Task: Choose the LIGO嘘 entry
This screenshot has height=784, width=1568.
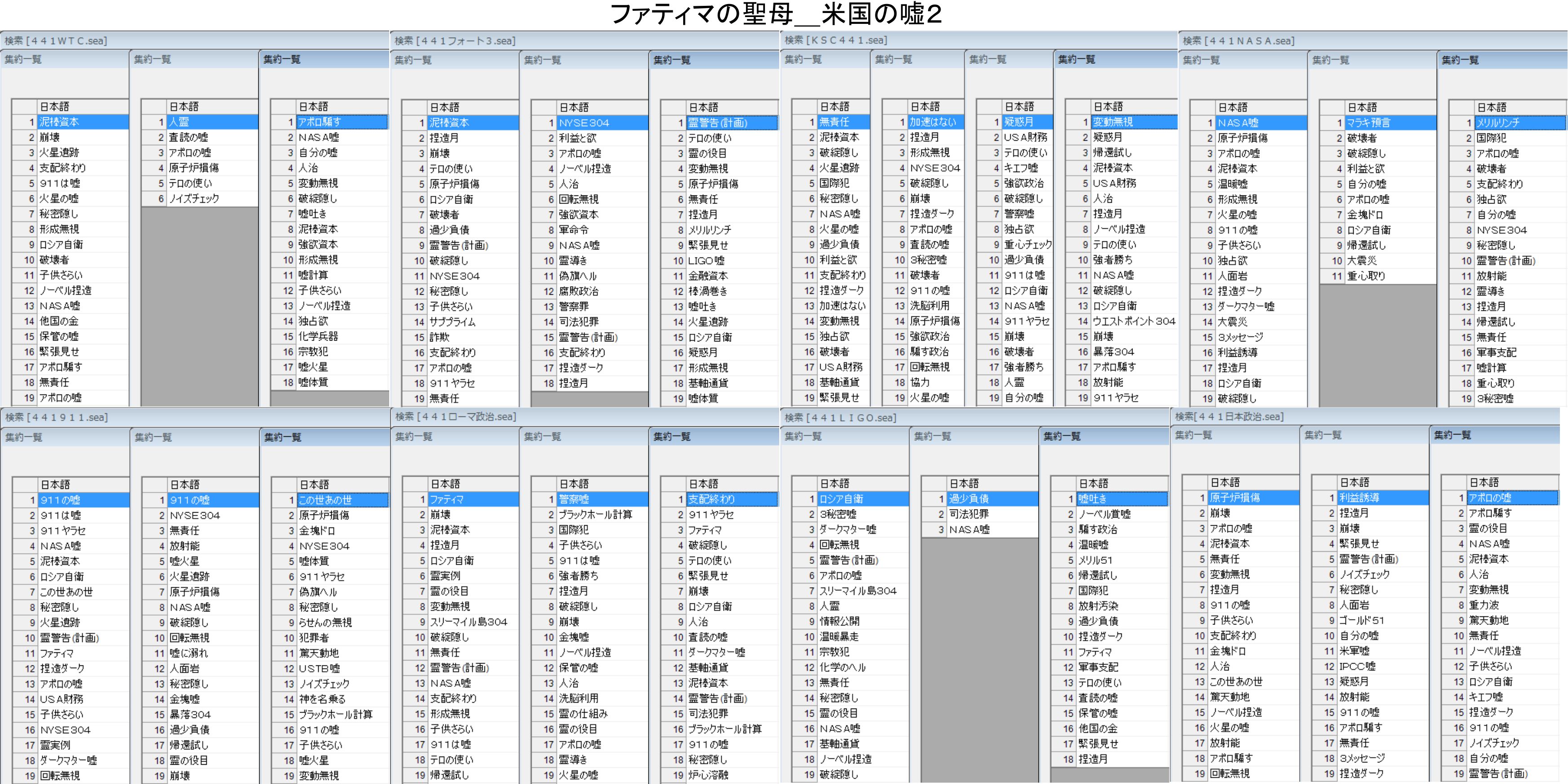Action: tap(706, 261)
